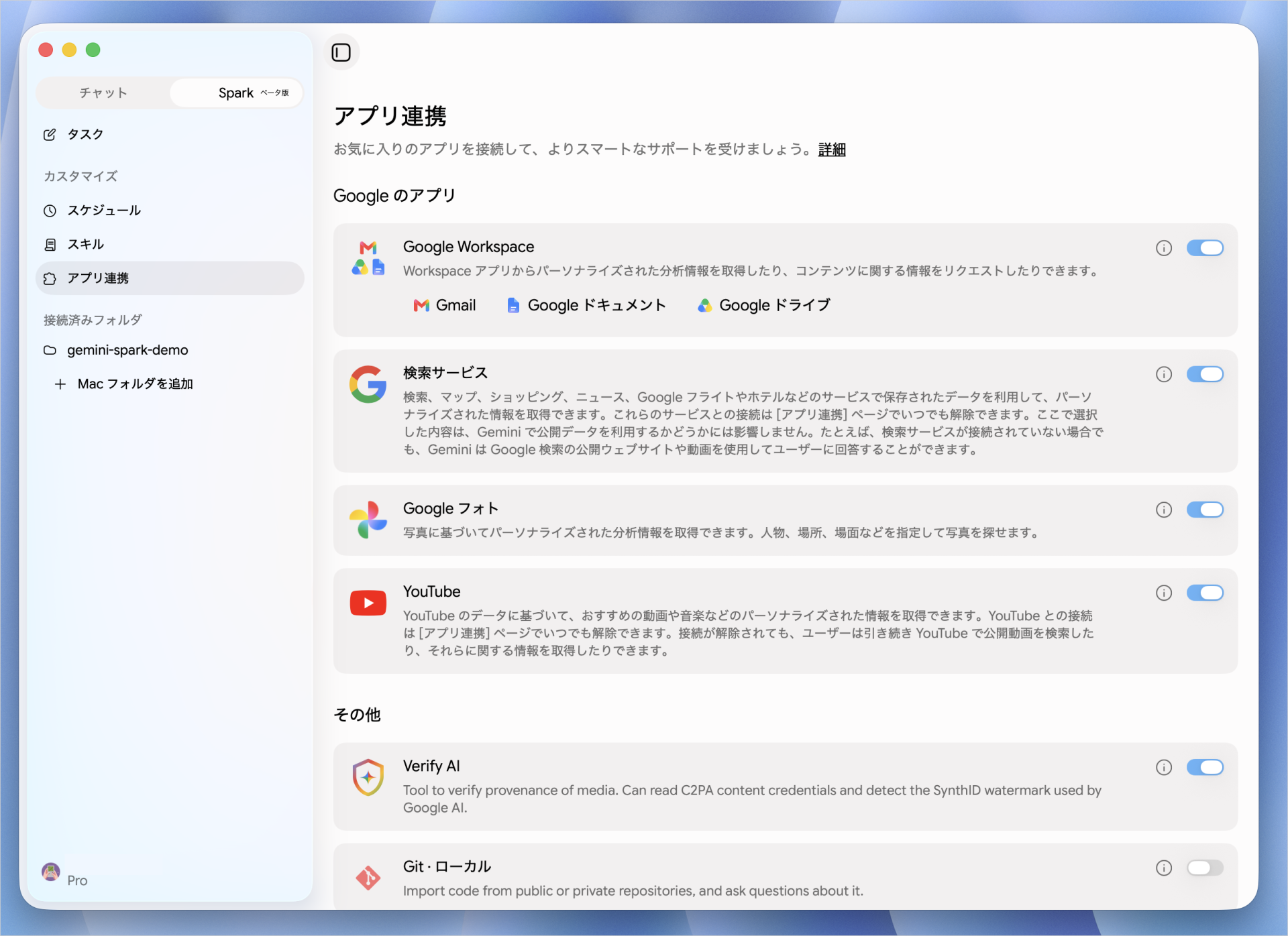Click the アプリ連携 sidebar icon
This screenshot has height=936, width=1288.
50,278
